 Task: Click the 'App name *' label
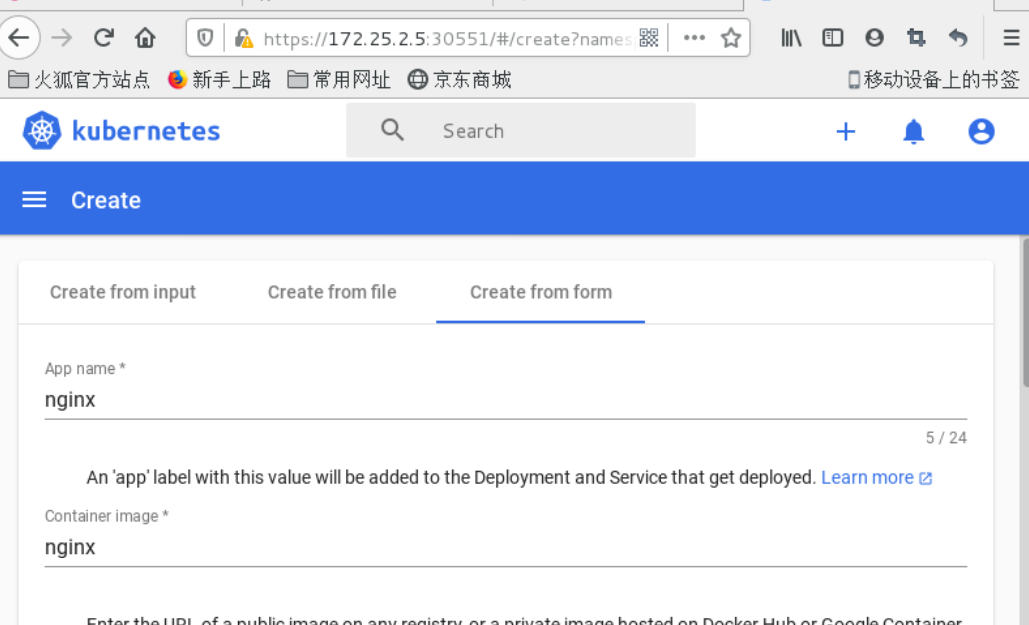(x=85, y=369)
